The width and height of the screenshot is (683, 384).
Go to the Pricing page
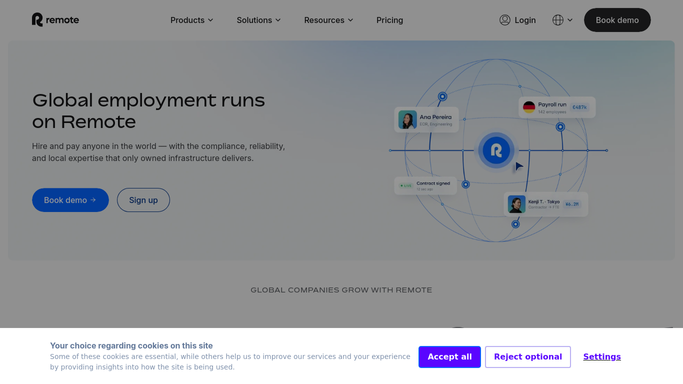point(389,20)
